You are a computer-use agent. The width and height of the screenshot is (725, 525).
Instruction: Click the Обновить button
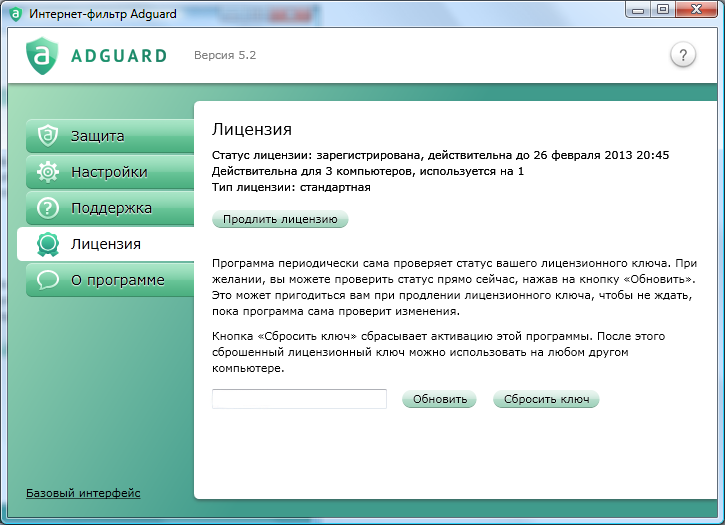pos(439,399)
